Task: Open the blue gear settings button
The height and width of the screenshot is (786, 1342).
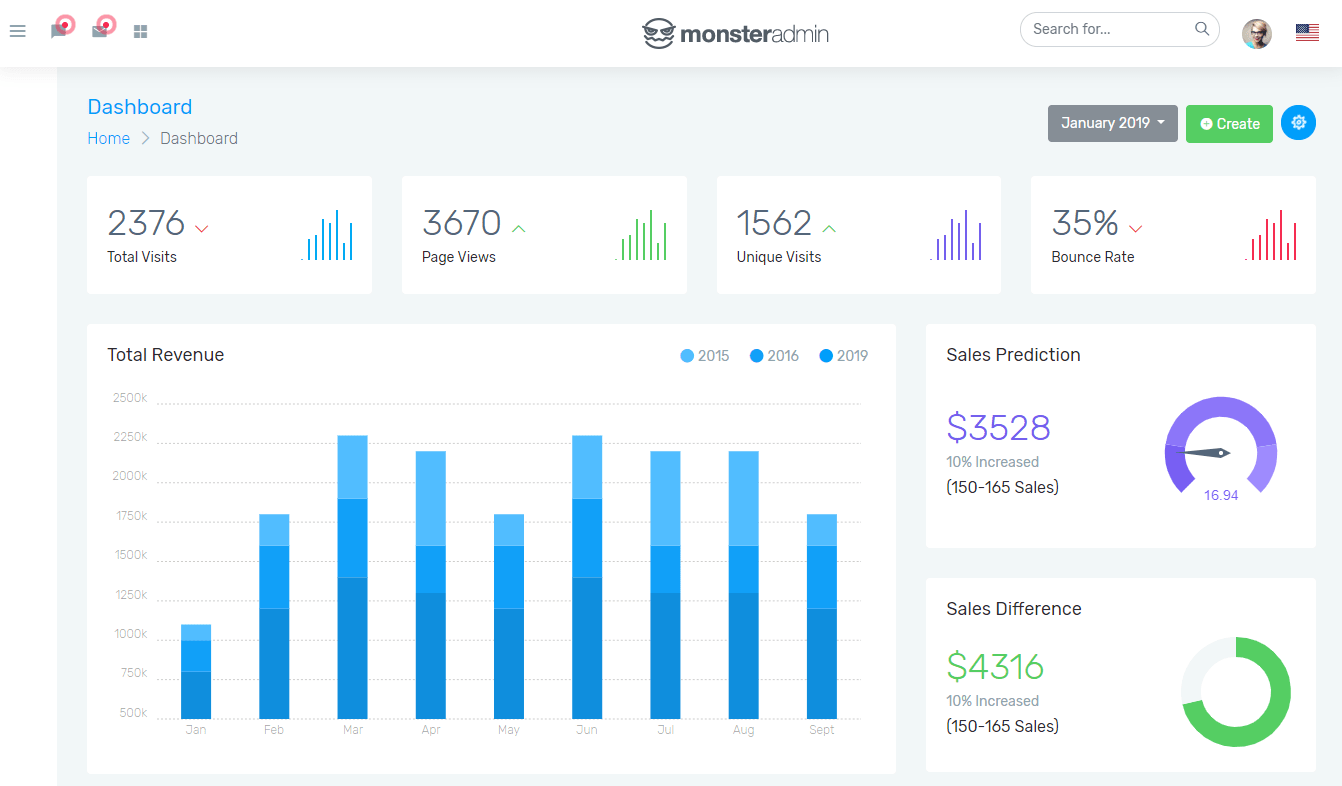Action: (x=1298, y=123)
